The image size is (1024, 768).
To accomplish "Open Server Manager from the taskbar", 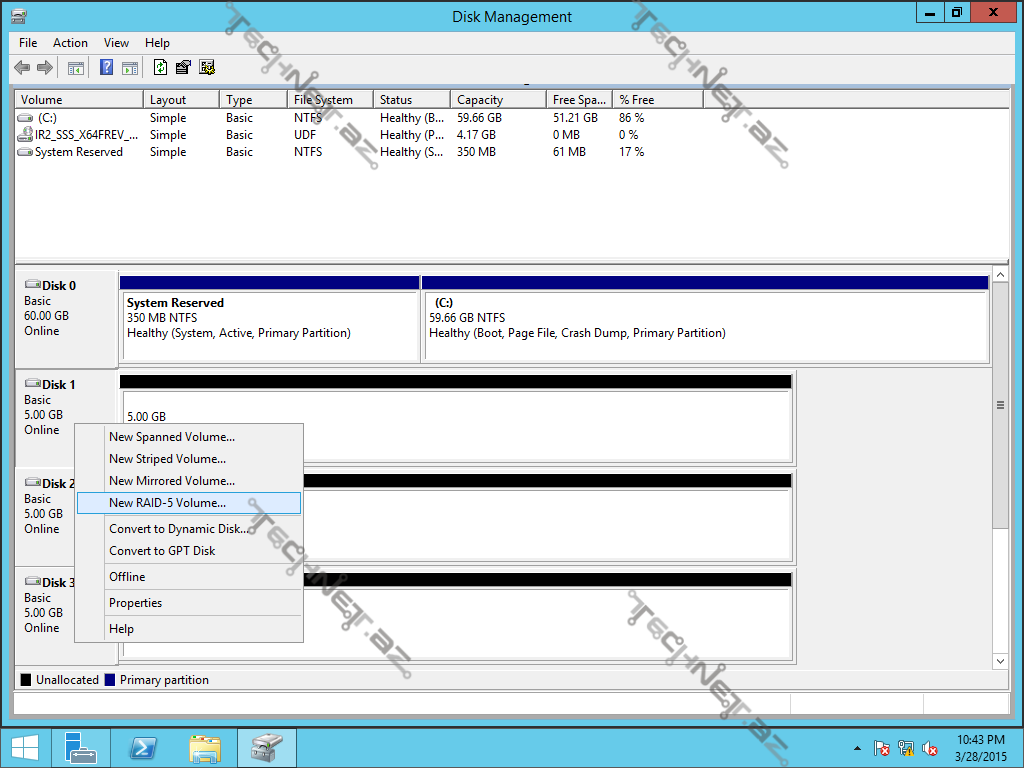I will pyautogui.click(x=81, y=748).
